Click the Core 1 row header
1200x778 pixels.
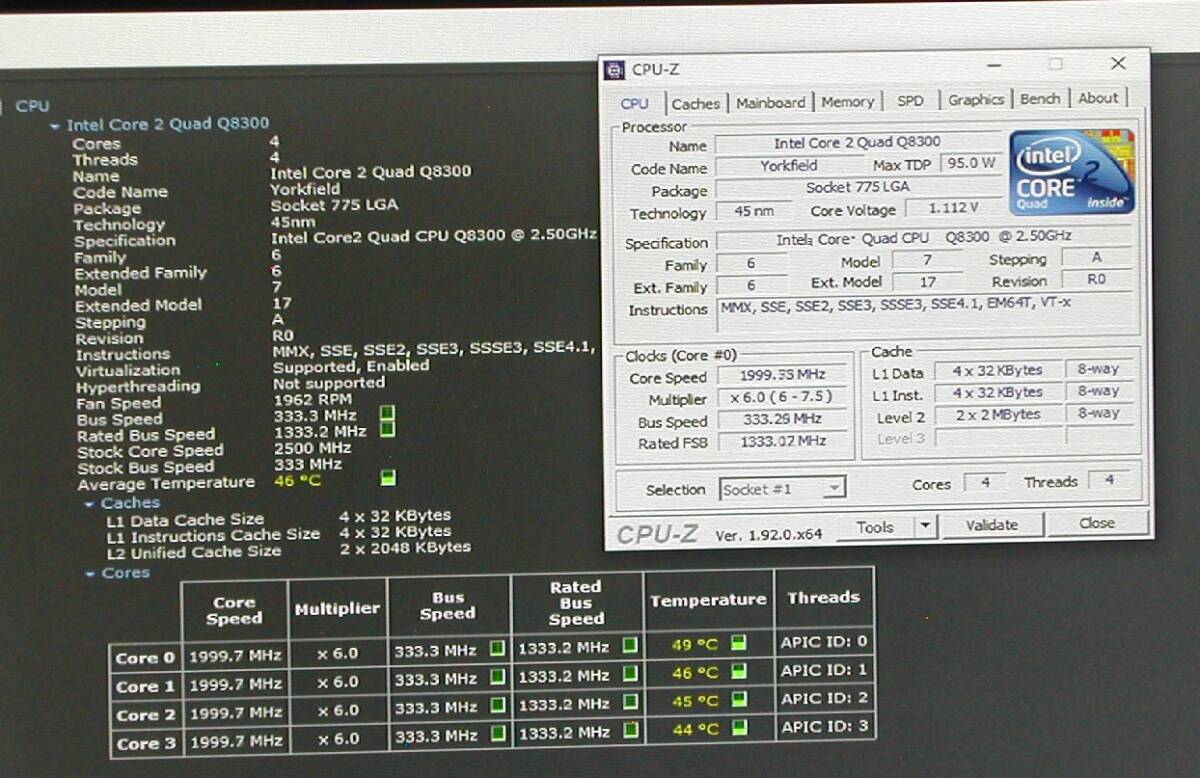pos(145,687)
